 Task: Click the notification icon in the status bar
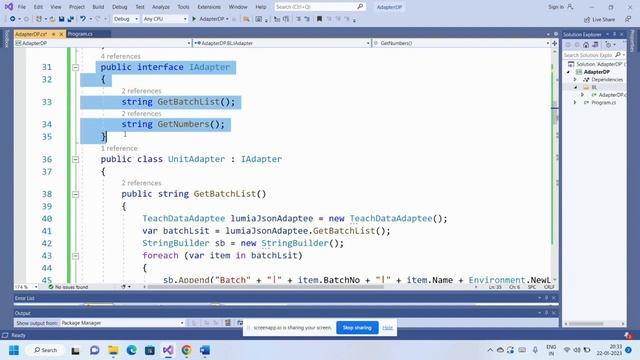[628, 336]
